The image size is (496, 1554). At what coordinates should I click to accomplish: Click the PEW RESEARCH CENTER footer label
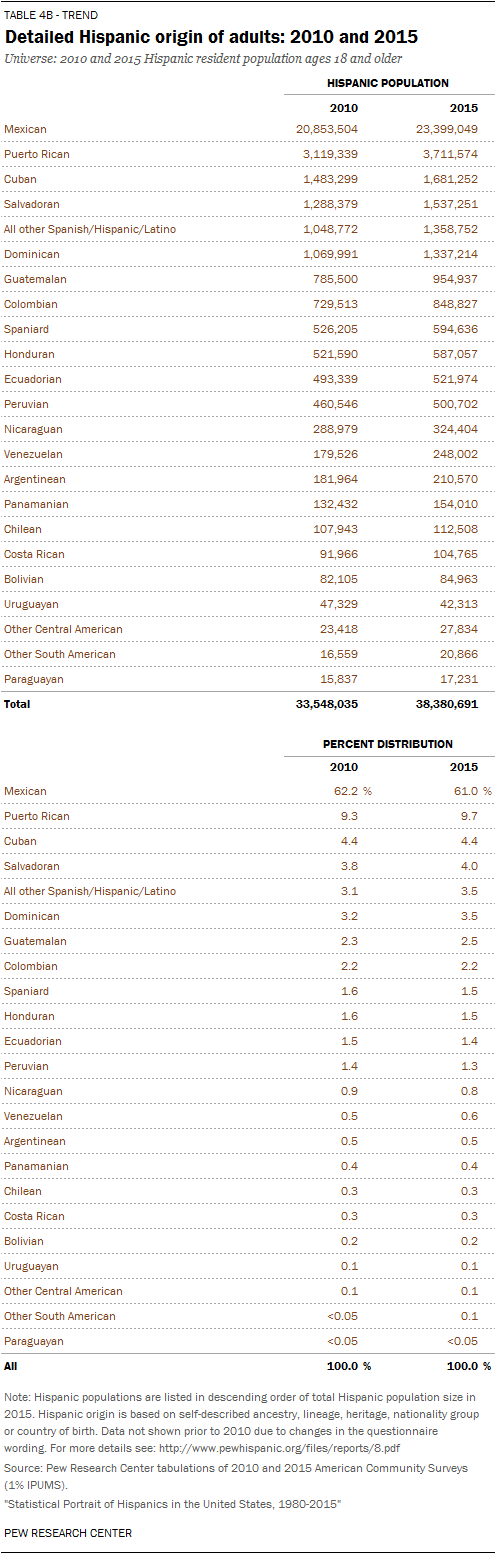tap(67, 1533)
